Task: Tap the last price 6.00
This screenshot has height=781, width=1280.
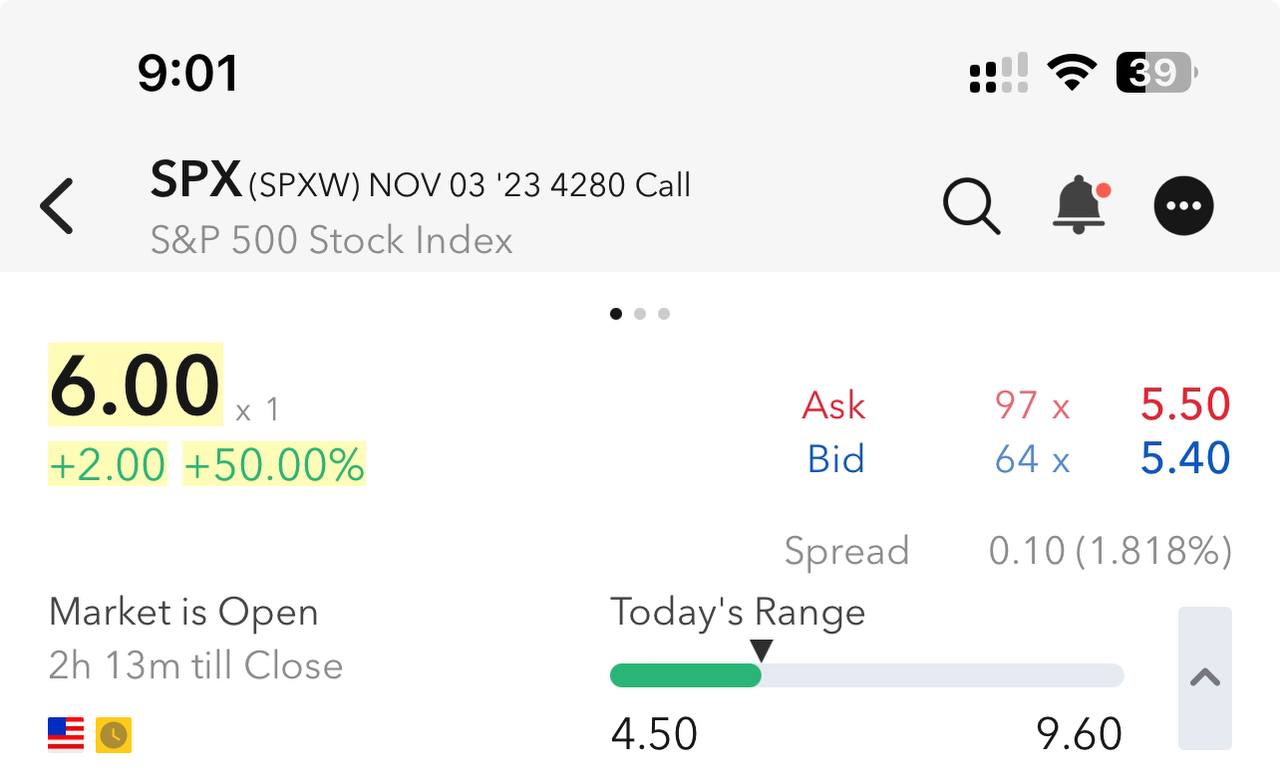Action: [135, 386]
